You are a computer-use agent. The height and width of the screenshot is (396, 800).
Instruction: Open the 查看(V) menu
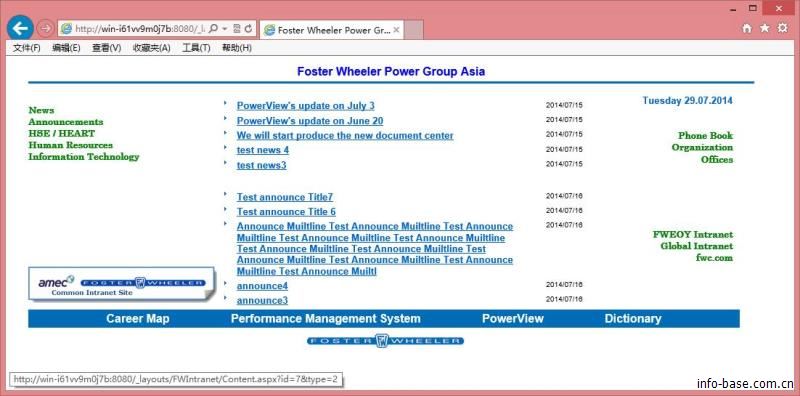click(x=107, y=48)
